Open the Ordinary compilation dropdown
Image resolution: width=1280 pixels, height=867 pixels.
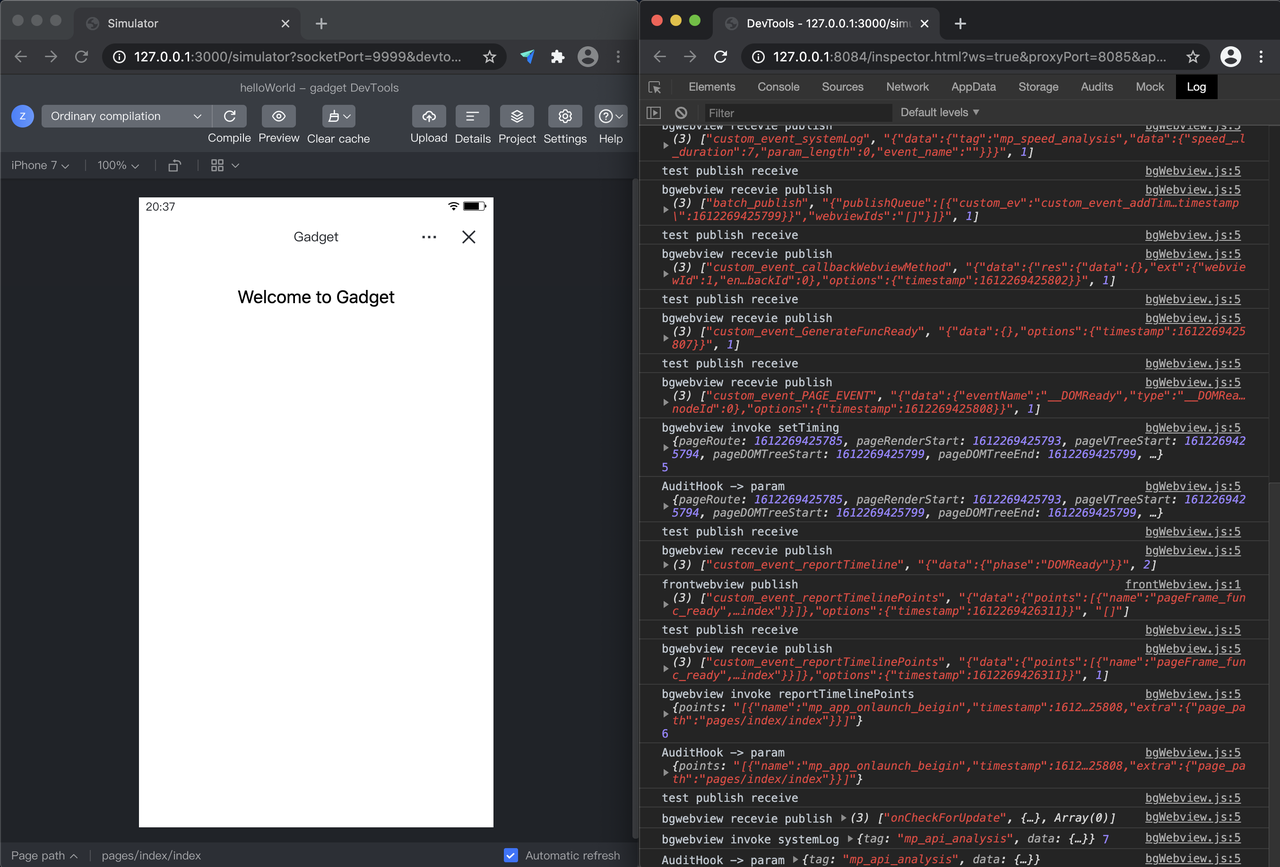coord(123,116)
